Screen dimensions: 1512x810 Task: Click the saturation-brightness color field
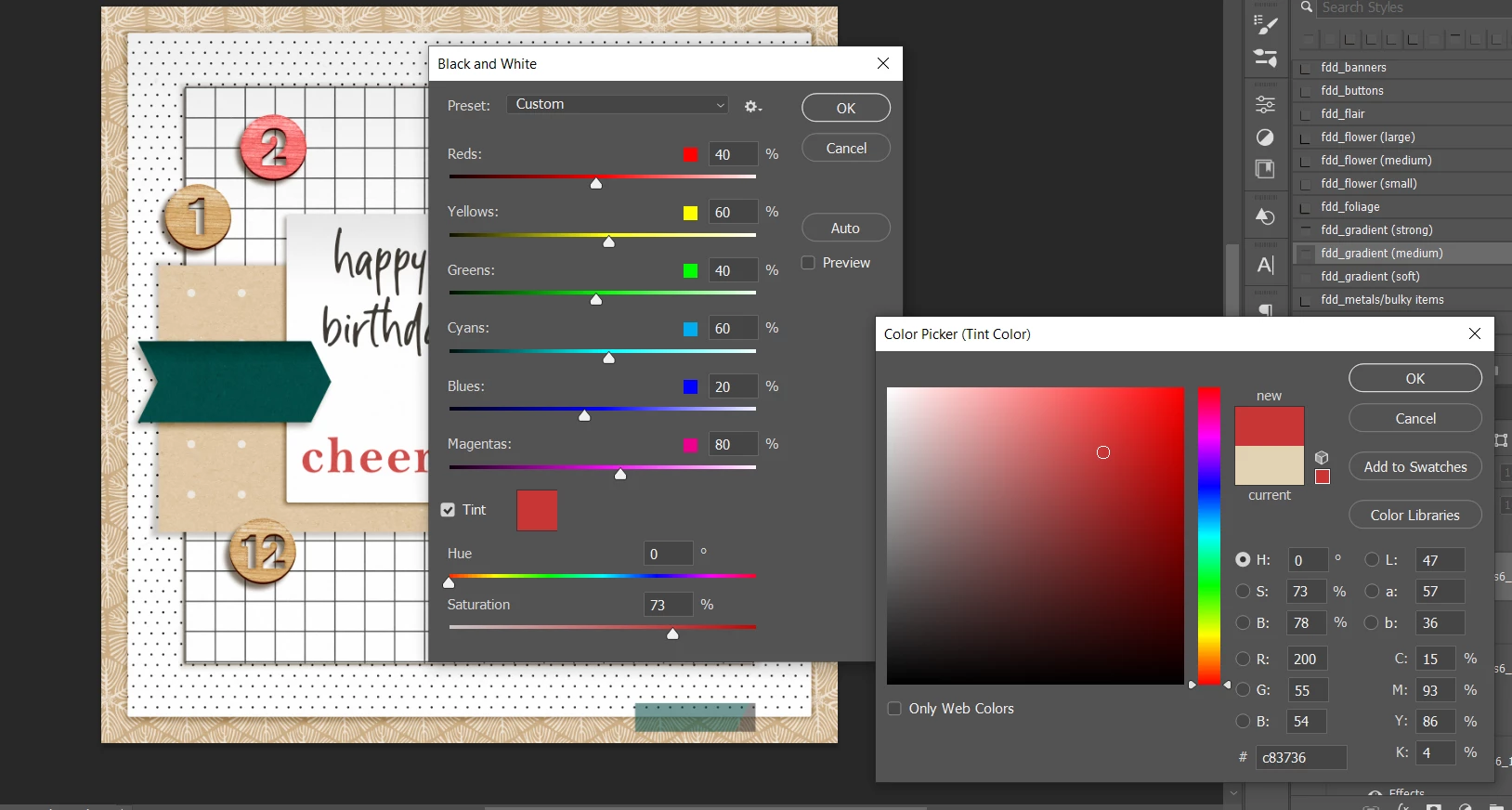(x=1036, y=536)
